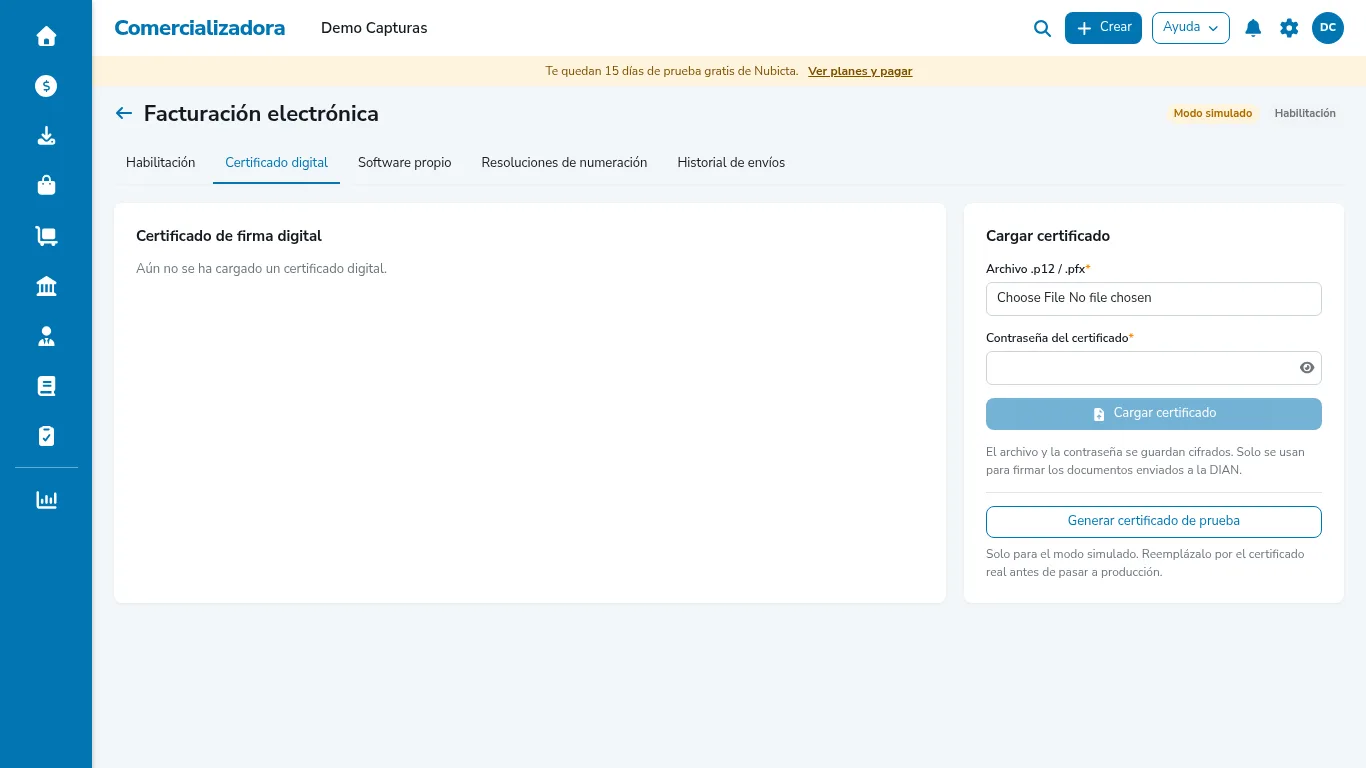Open the dollar coin sidebar icon
The width and height of the screenshot is (1366, 768).
[x=46, y=86]
